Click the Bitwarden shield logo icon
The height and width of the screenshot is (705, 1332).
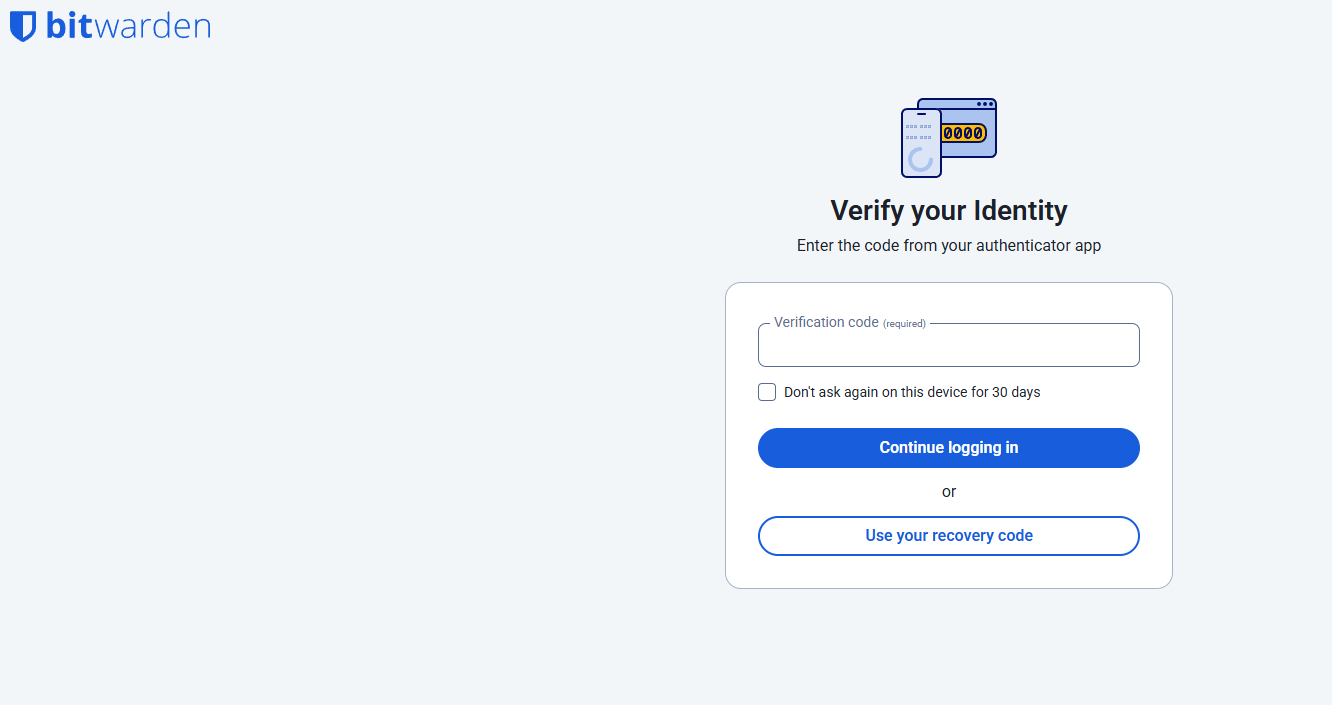tap(22, 25)
